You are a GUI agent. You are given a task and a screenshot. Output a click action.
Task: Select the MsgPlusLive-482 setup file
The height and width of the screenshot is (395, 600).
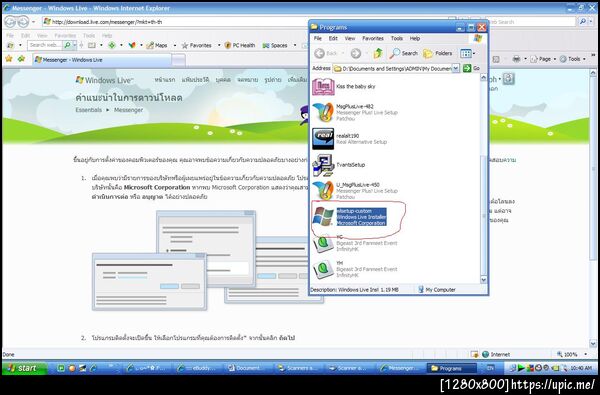355,113
